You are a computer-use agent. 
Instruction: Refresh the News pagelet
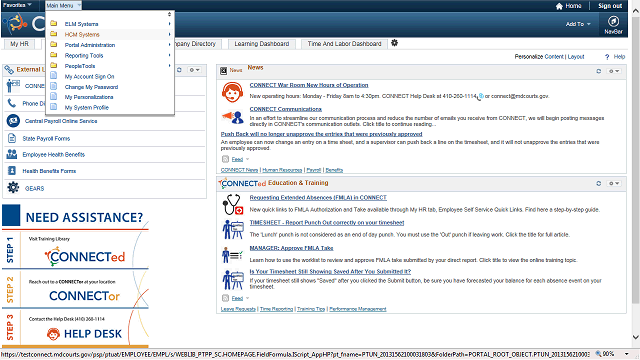coord(599,71)
